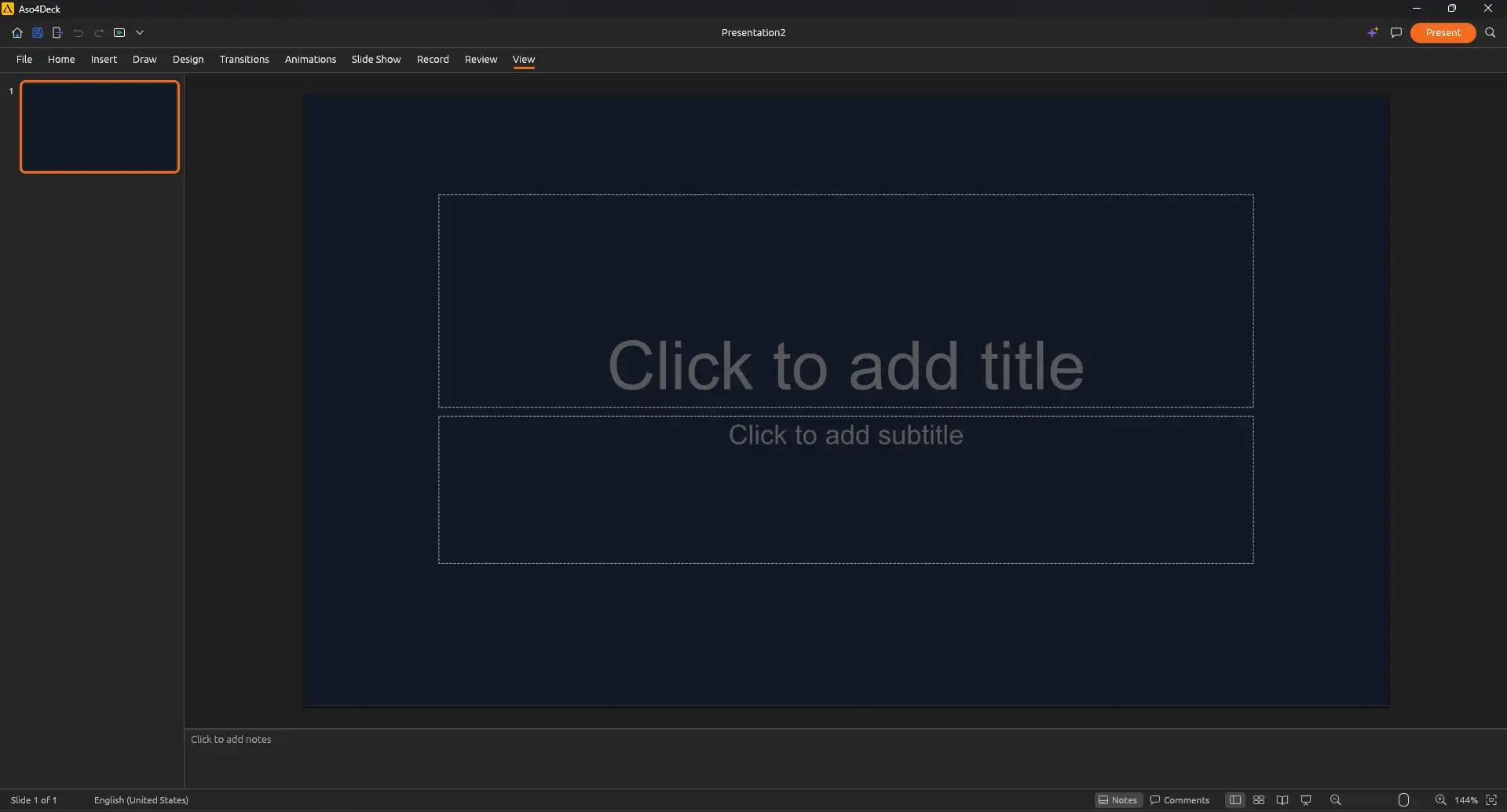The width and height of the screenshot is (1507, 812).
Task: Undo the last action
Action: click(x=78, y=33)
